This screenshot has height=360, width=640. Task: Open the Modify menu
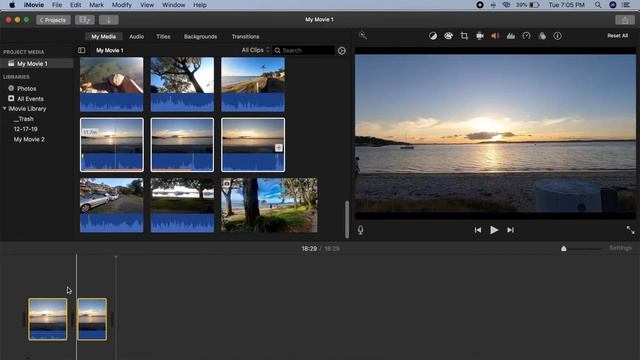tap(122, 5)
